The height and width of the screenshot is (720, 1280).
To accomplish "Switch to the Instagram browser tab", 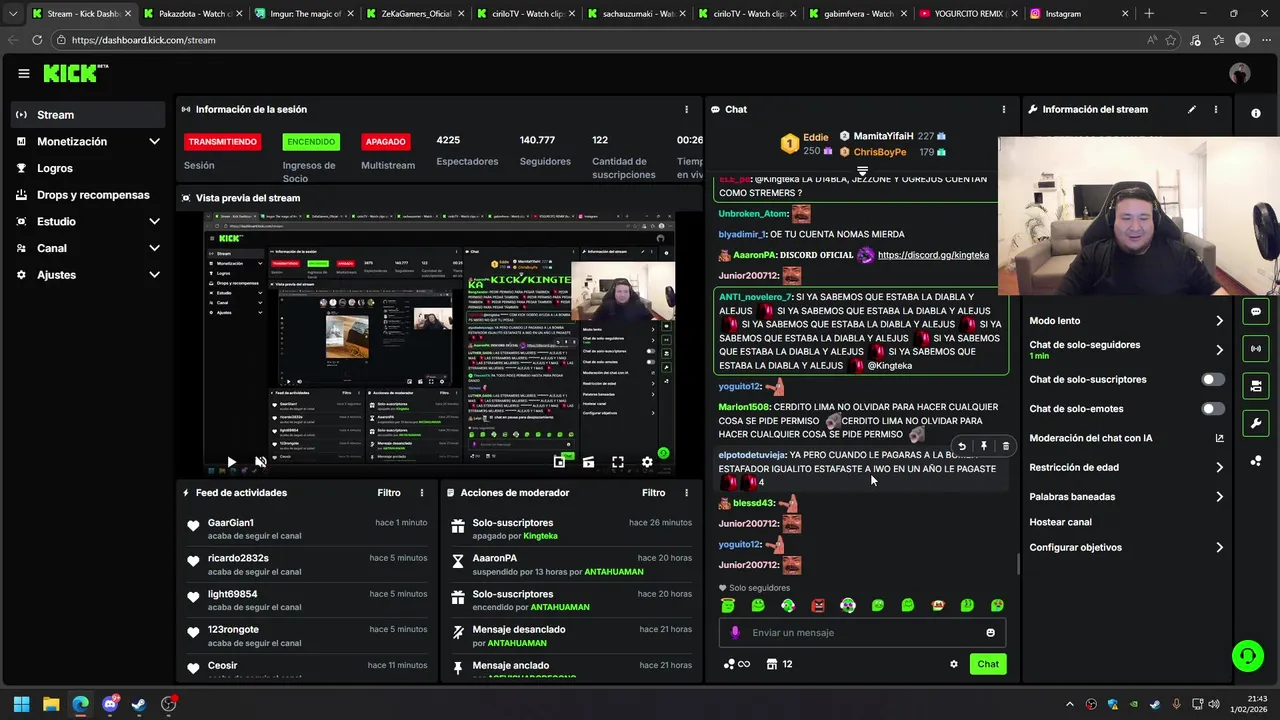I will coord(1079,14).
